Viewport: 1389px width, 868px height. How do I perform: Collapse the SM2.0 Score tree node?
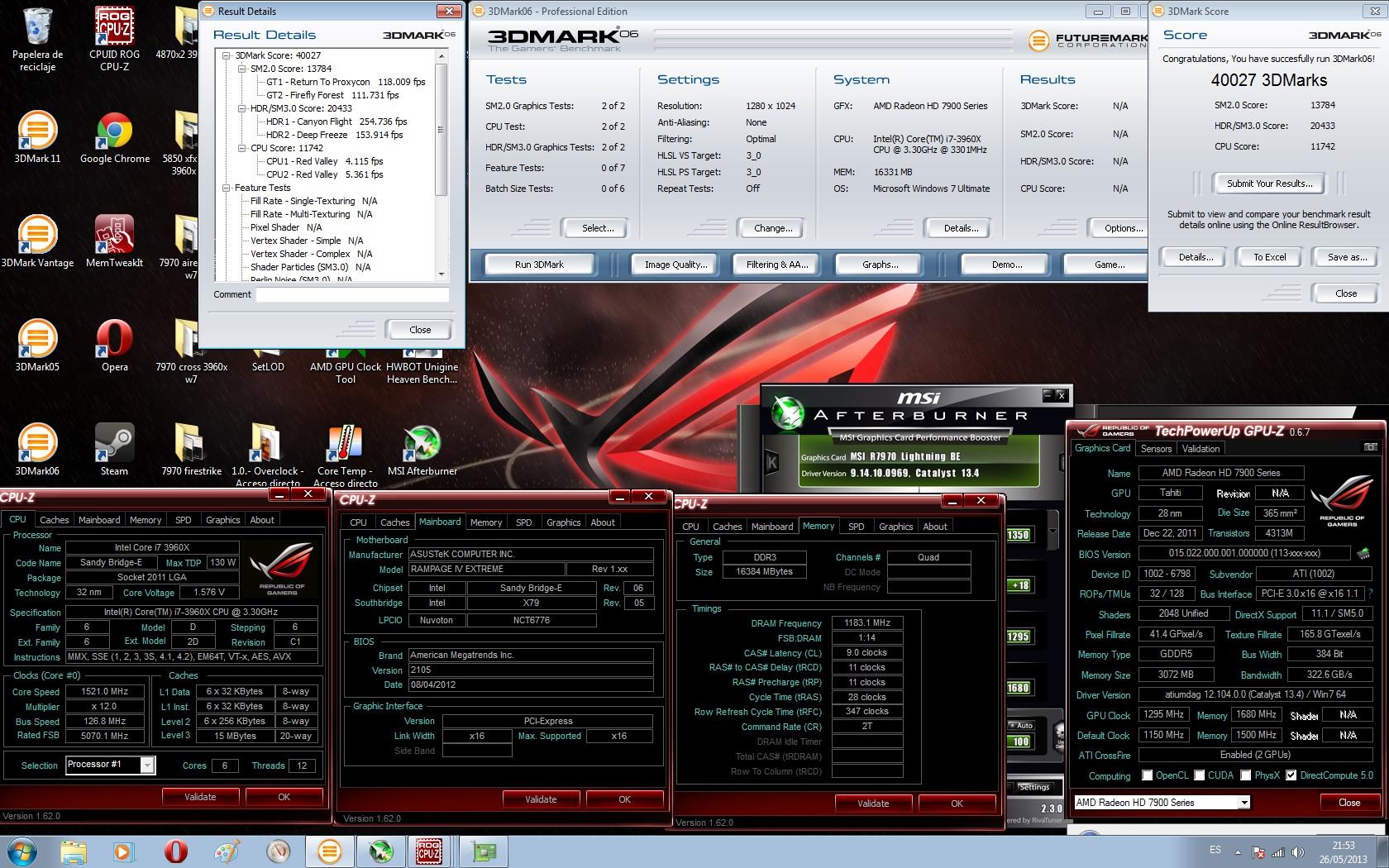[243, 69]
